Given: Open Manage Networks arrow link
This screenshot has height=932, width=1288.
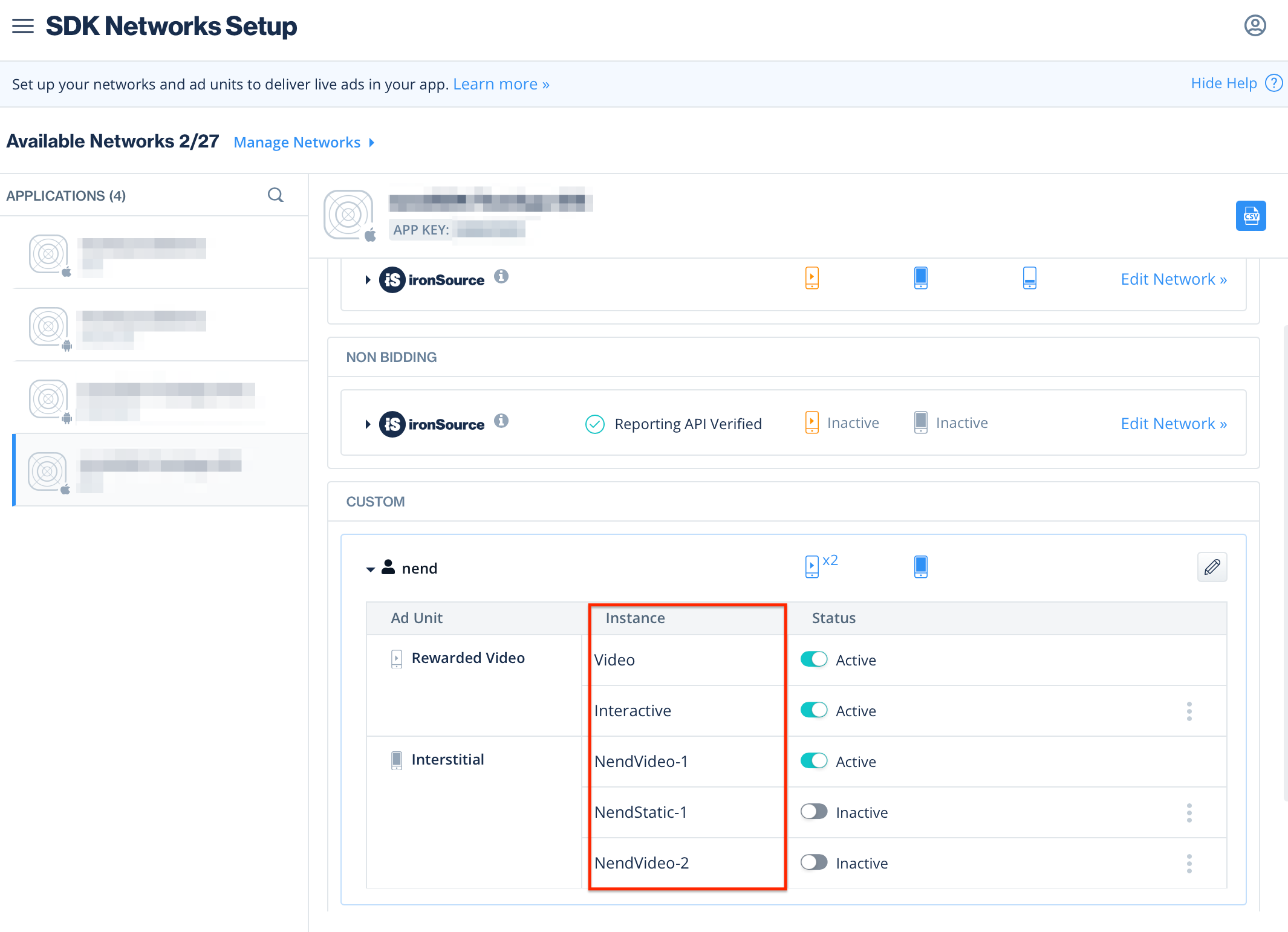Looking at the screenshot, I should click(304, 142).
